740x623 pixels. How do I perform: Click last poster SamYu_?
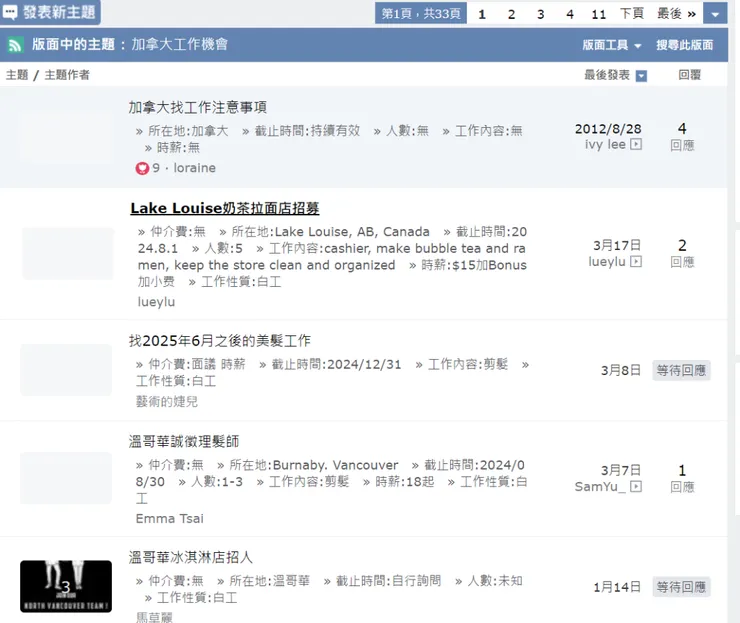click(600, 487)
